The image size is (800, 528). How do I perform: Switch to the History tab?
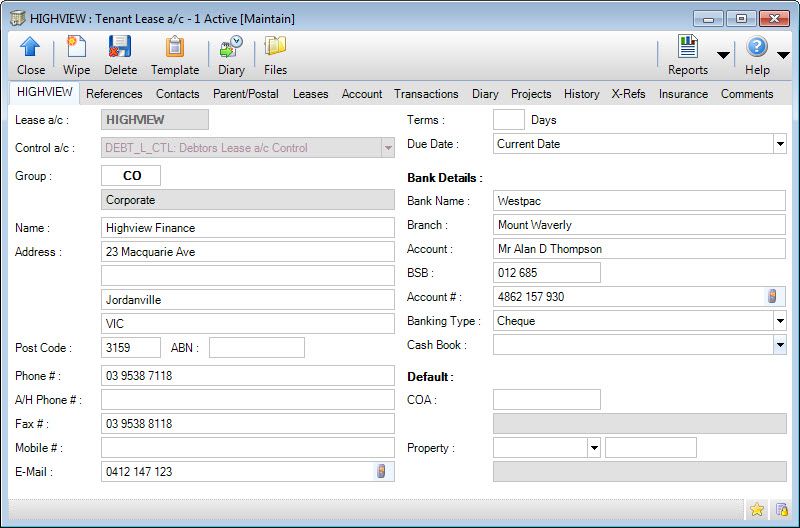coord(582,94)
